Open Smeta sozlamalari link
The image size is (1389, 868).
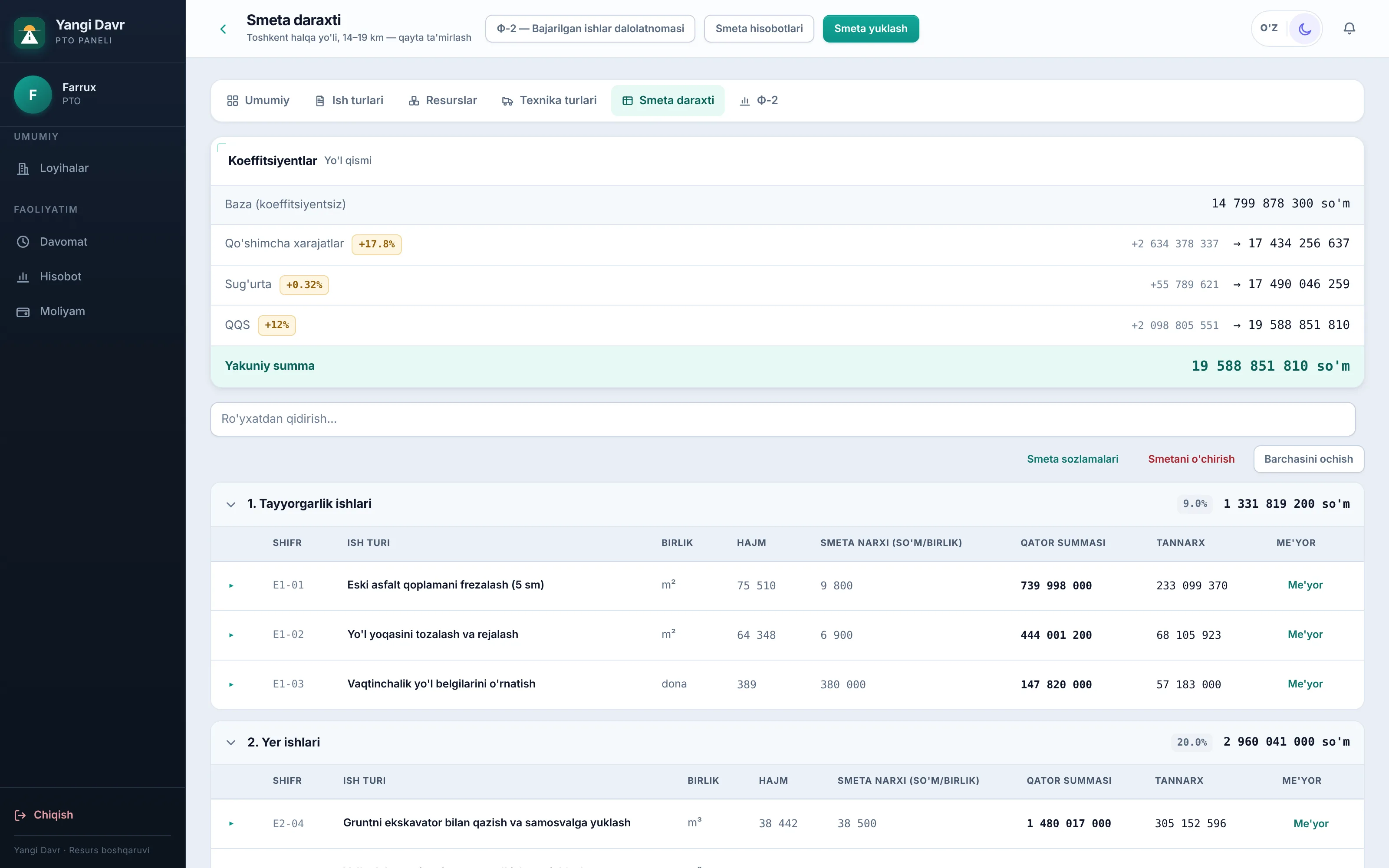point(1072,459)
